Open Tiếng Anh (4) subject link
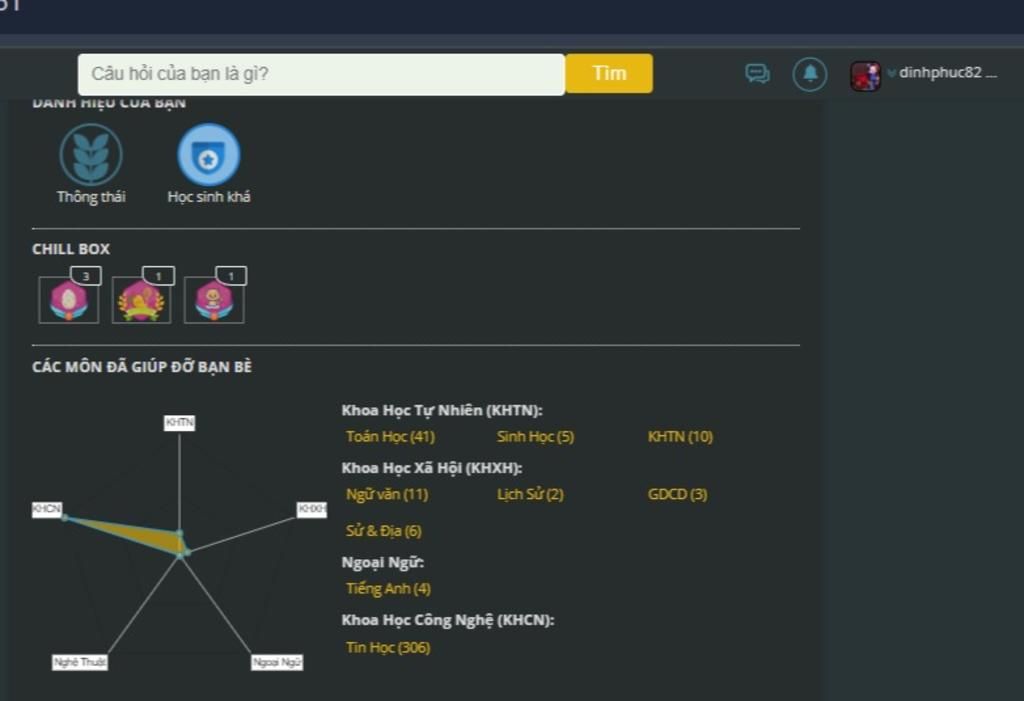Viewport: 1024px width, 701px height. point(389,589)
